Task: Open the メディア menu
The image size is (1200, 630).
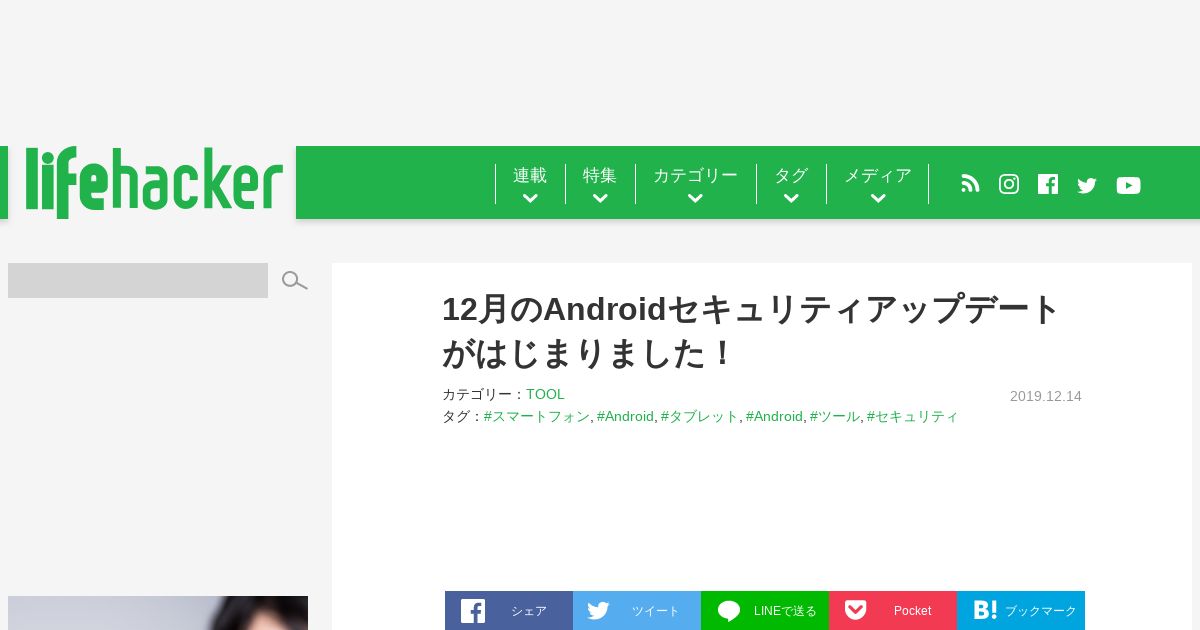Action: (x=878, y=176)
